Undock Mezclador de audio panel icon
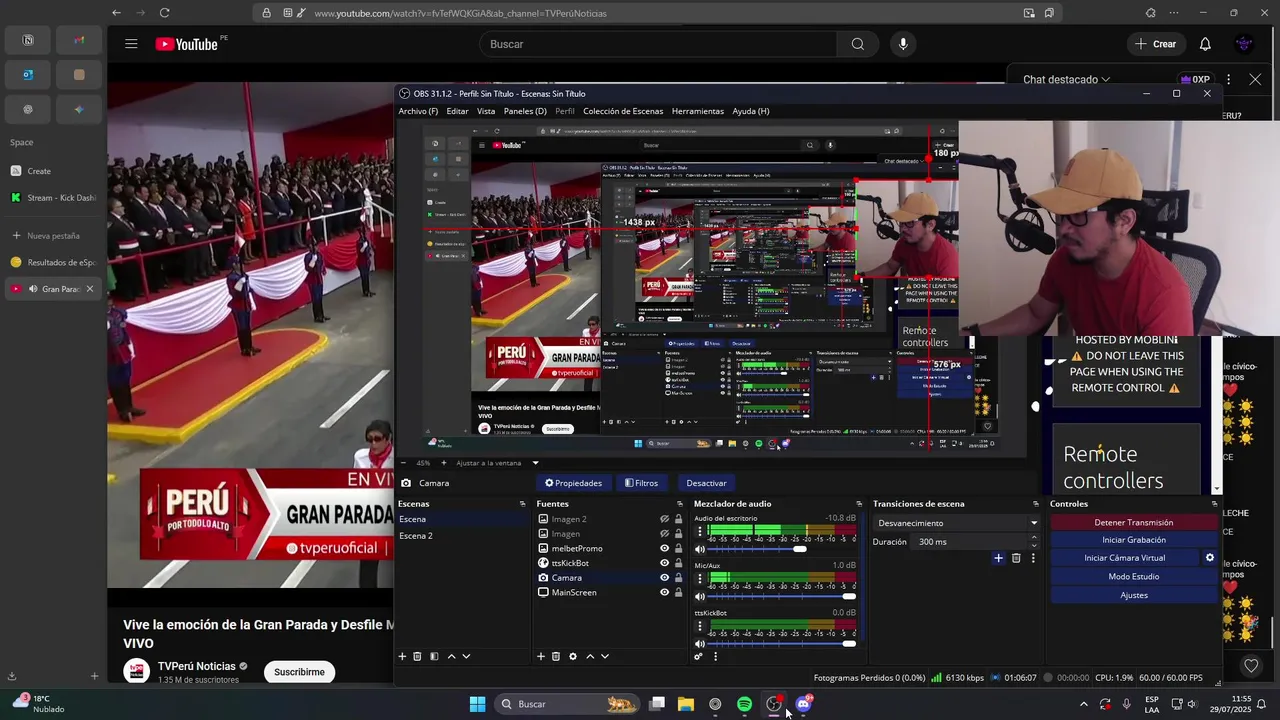Viewport: 1280px width, 720px height. tap(858, 504)
